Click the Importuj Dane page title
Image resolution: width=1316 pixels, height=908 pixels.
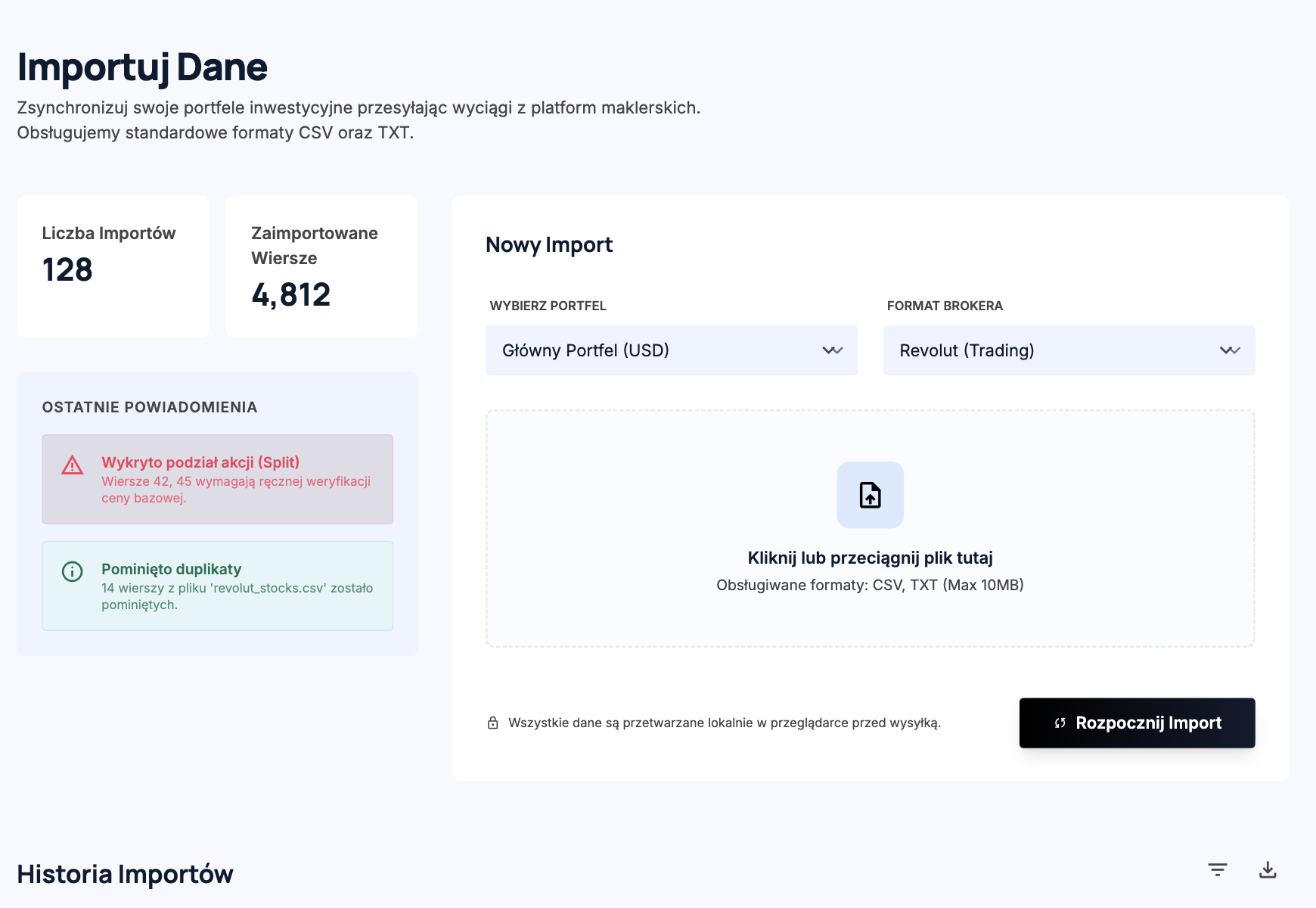point(142,67)
